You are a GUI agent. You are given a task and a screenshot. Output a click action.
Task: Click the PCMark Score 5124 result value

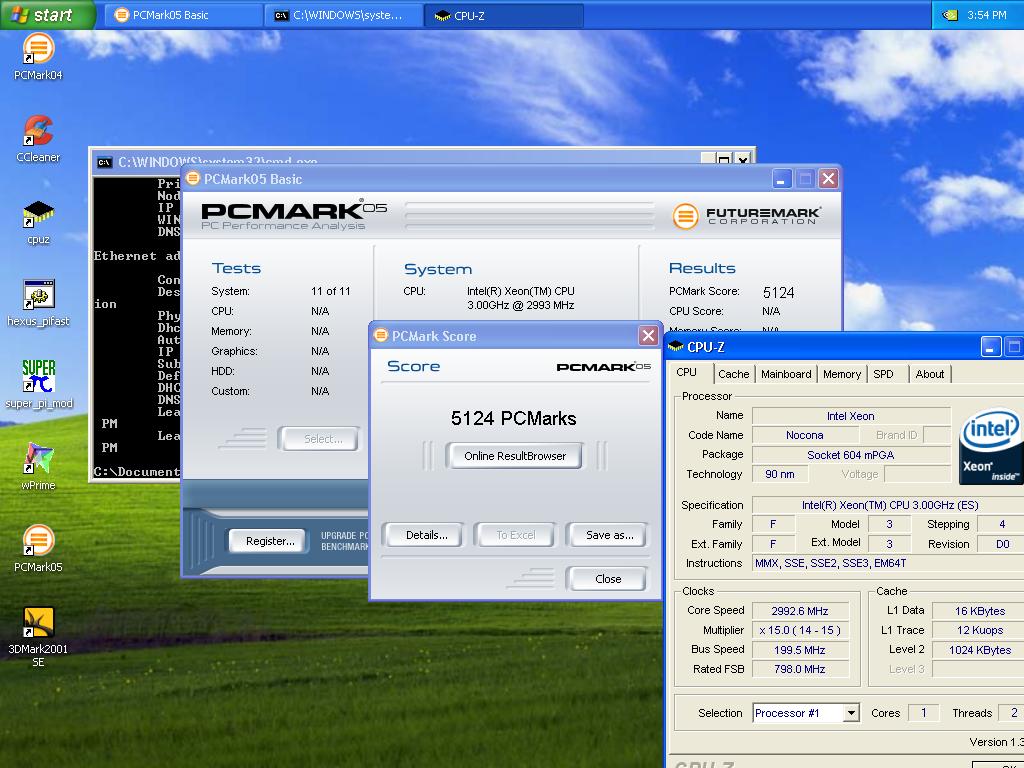click(x=778, y=292)
